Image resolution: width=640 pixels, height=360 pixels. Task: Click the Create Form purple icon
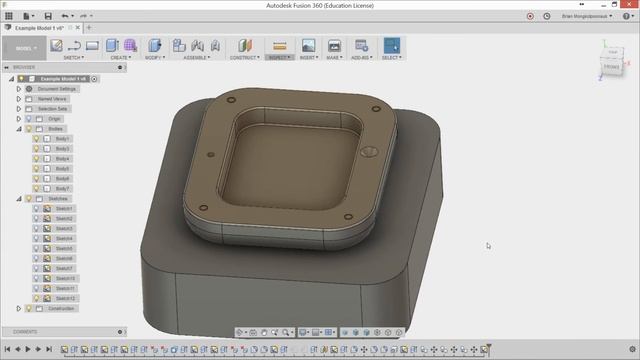point(130,45)
